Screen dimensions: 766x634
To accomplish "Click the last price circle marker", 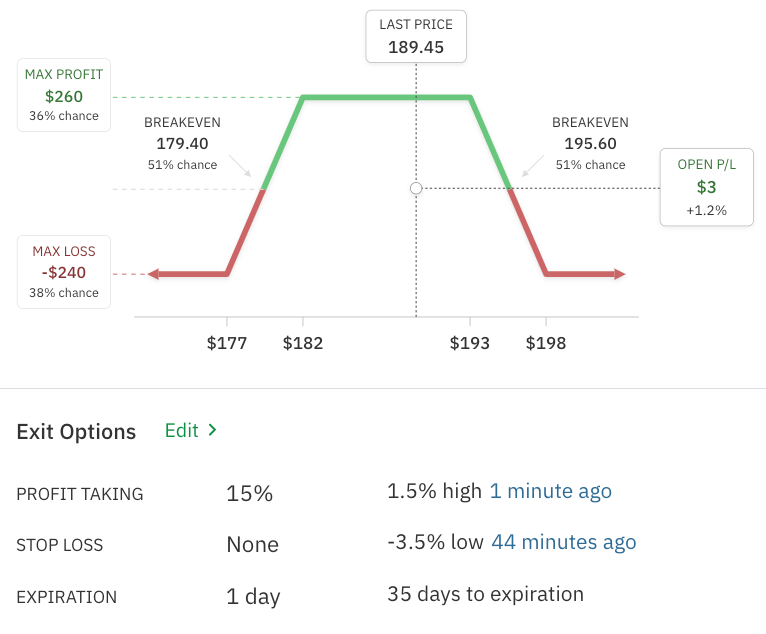I will coord(416,188).
